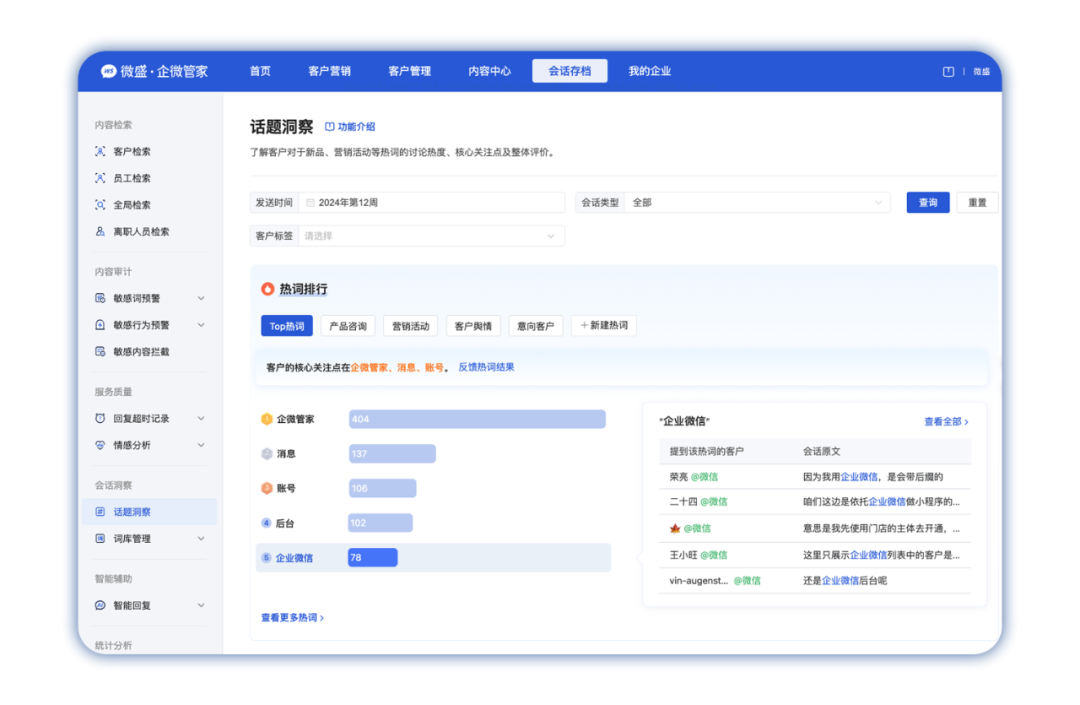Click the 敏感内容拦截 icon
Image resolution: width=1080 pixels, height=705 pixels.
pos(101,352)
